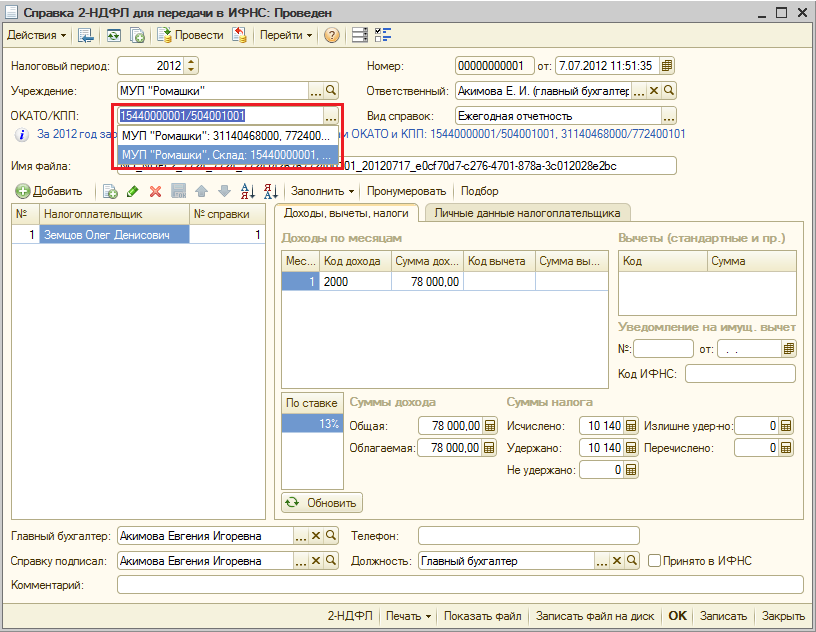Open calendar next to the document date
This screenshot has width=816, height=632.
pos(667,66)
